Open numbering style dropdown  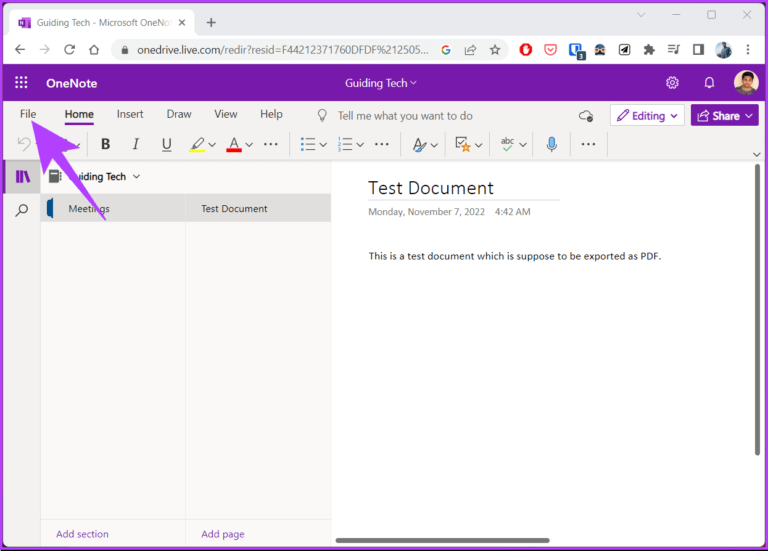point(360,145)
